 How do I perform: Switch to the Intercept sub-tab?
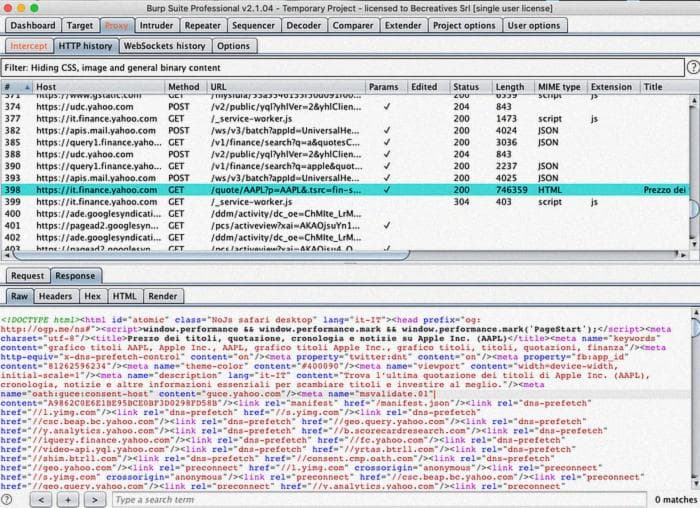click(29, 46)
